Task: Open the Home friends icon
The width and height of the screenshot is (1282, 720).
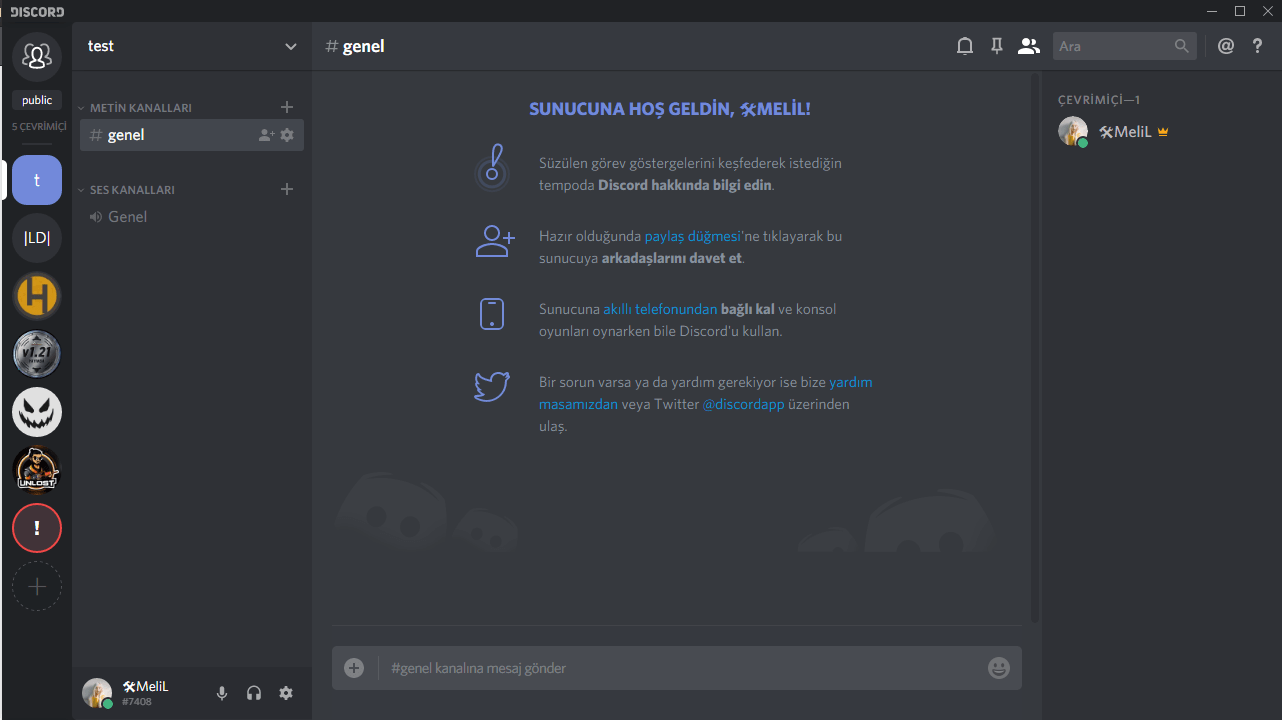Action: [37, 56]
